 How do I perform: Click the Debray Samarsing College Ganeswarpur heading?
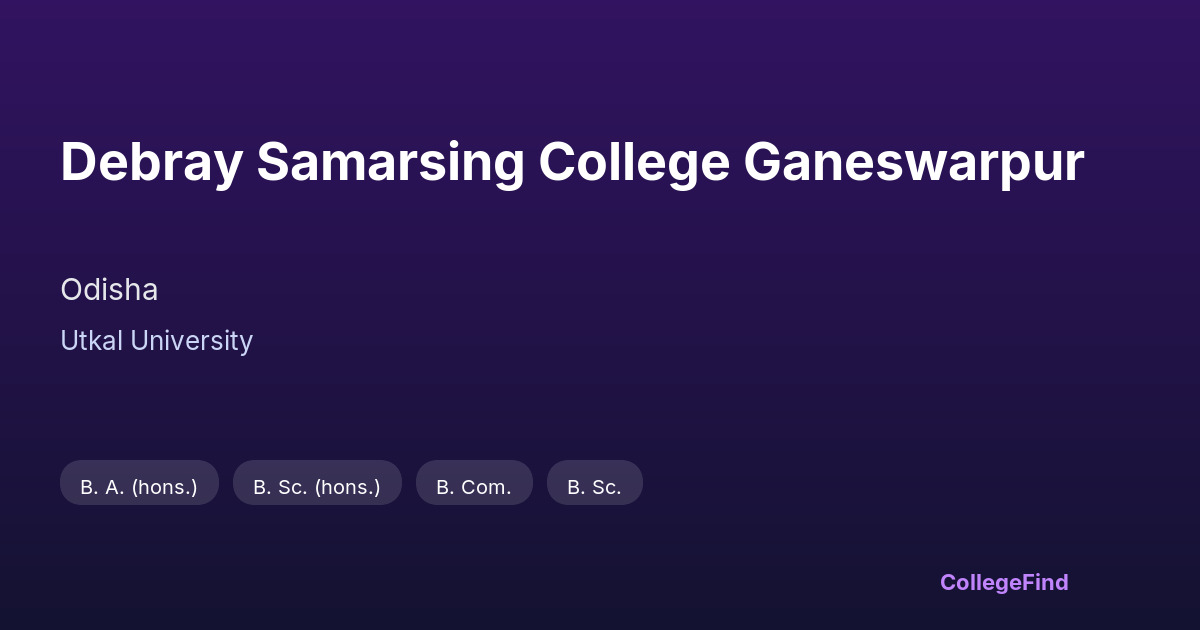click(x=572, y=162)
